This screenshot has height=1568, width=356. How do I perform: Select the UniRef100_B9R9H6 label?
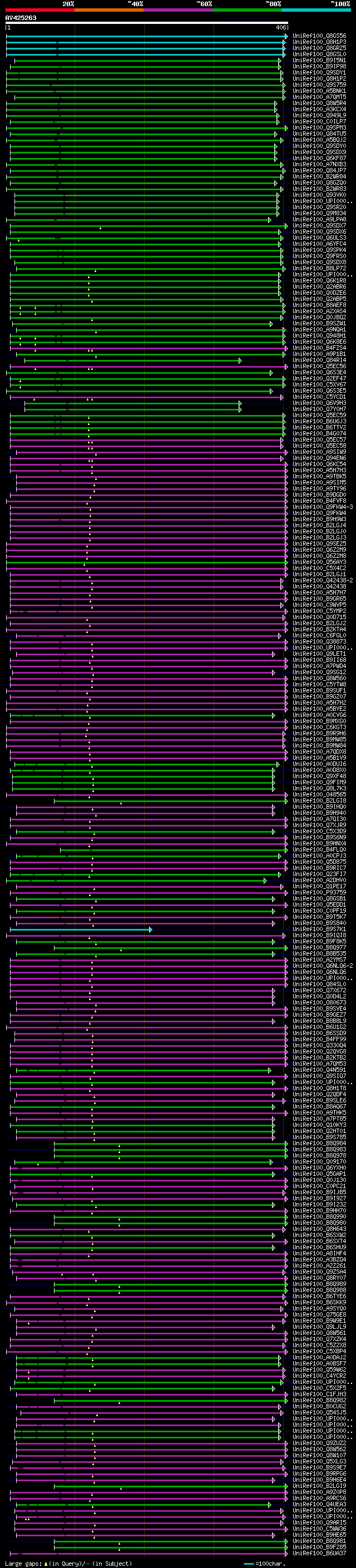[319, 733]
